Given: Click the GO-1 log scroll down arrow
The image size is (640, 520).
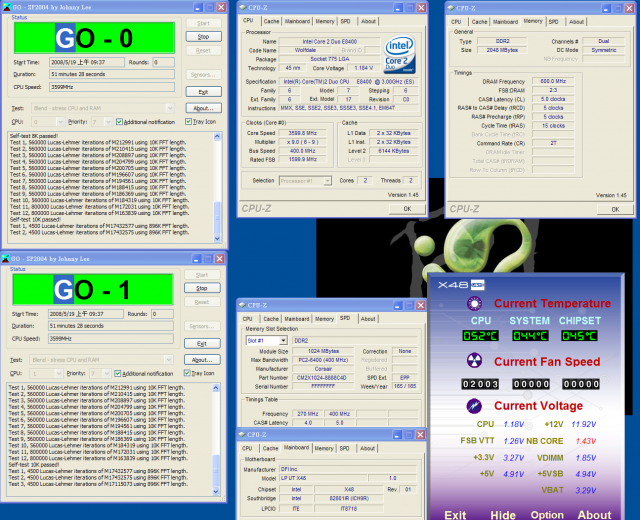Looking at the screenshot, I should pyautogui.click(x=216, y=492).
